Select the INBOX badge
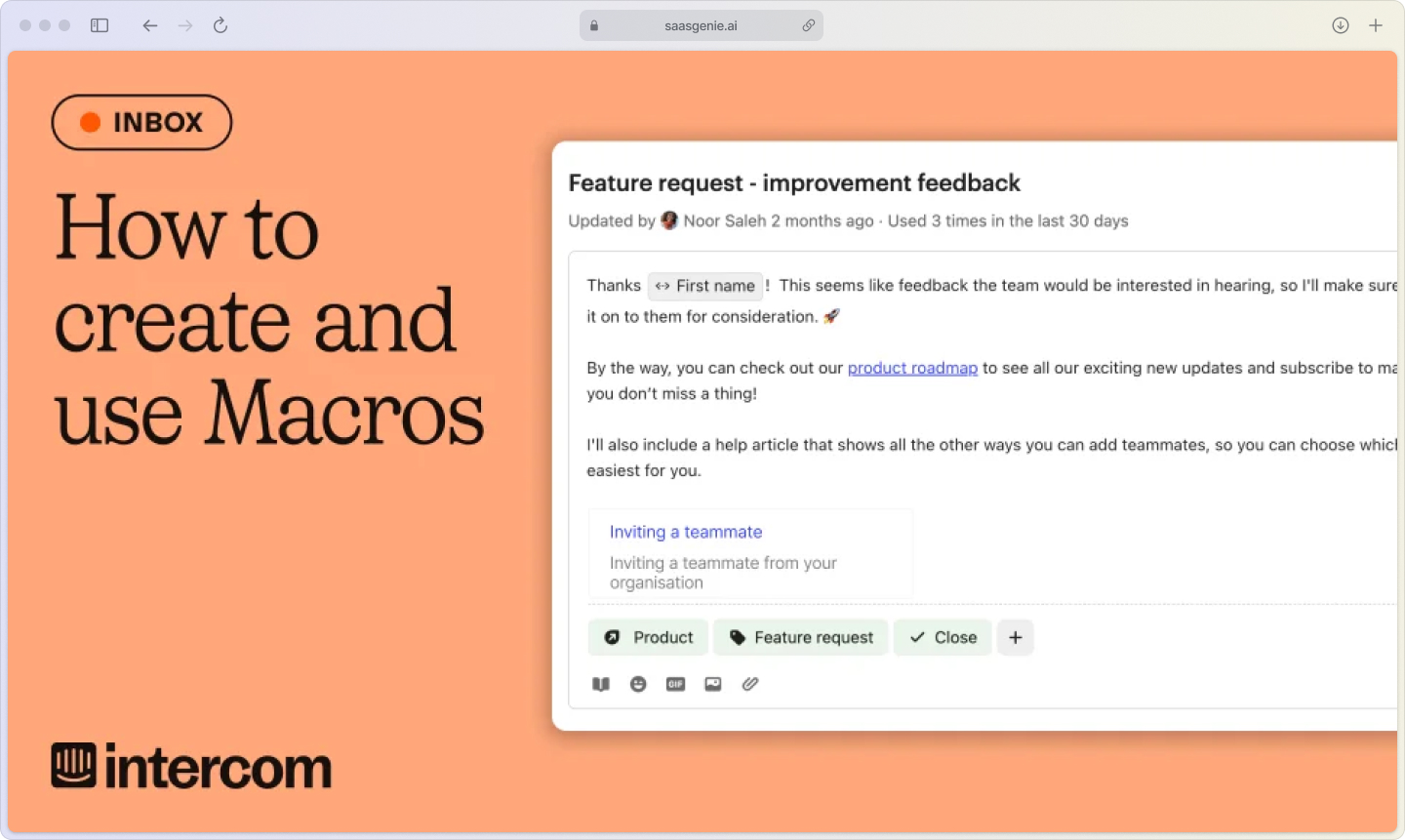 pos(141,122)
